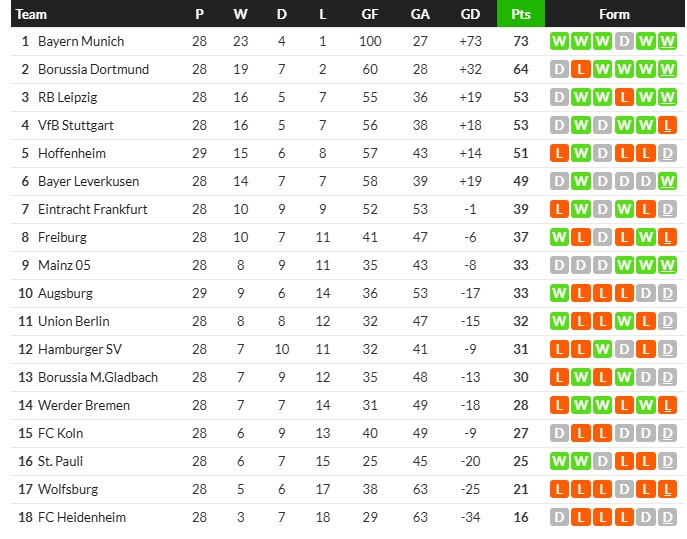
Task: Click the win badge in Hoffenheim's form
Action: [x=580, y=153]
